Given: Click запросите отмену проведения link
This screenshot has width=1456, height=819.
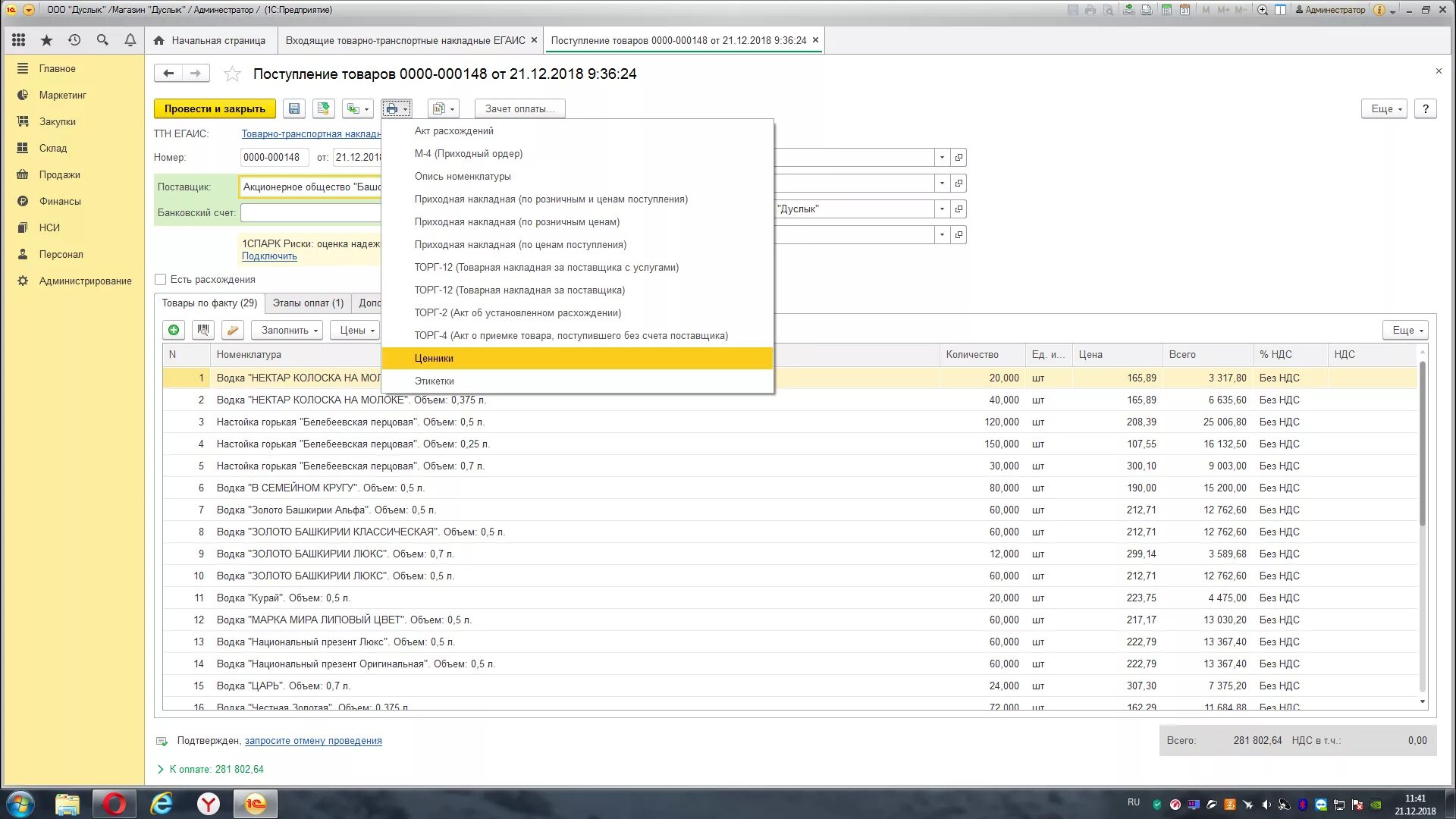Looking at the screenshot, I should pos(313,741).
